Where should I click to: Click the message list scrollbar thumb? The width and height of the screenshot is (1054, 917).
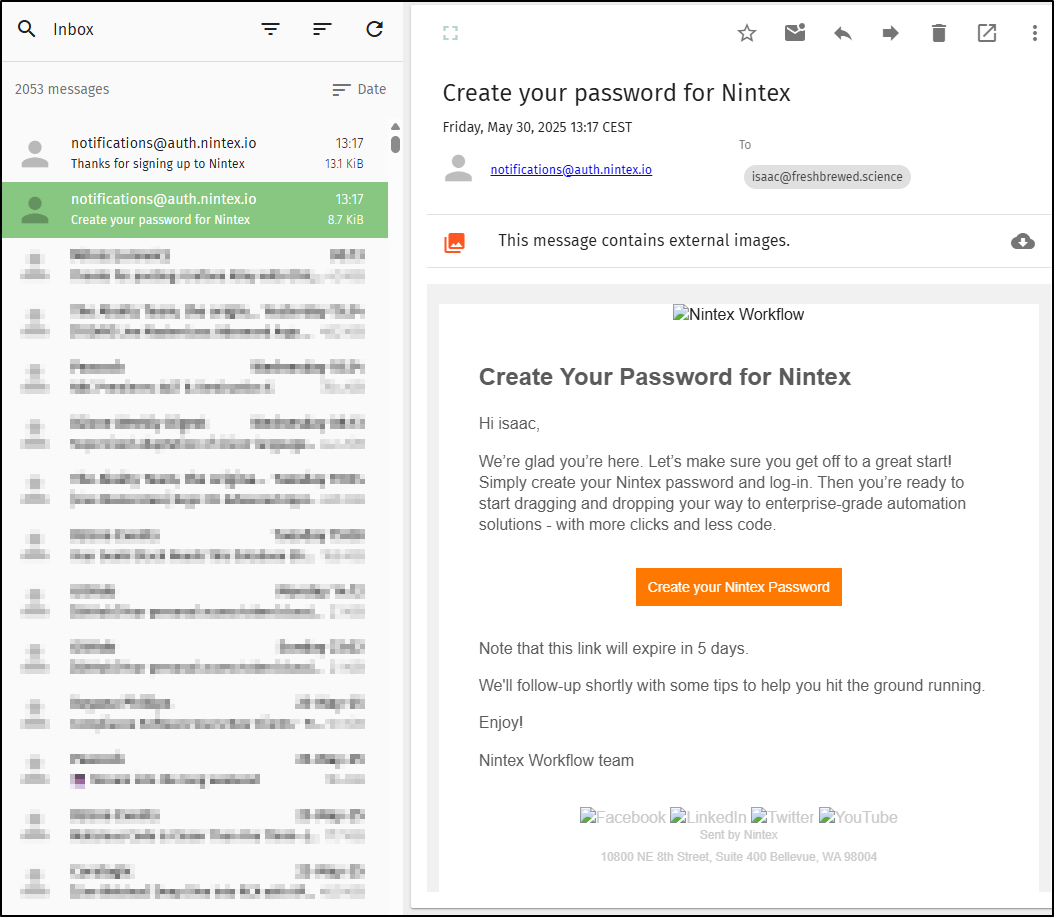click(395, 145)
